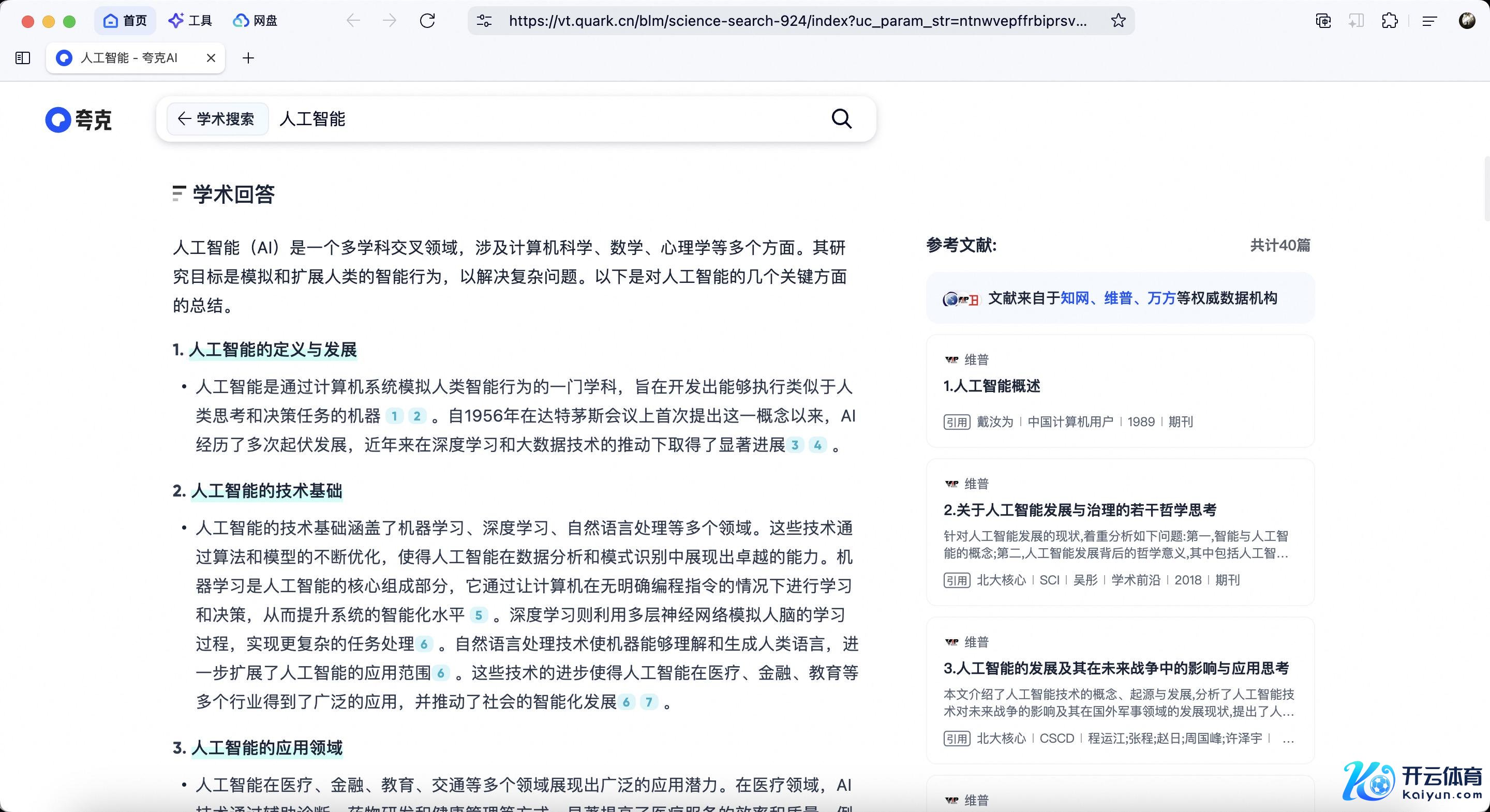The image size is (1490, 812).
Task: Close the 人工智能 - 夸克AI tab
Action: click(x=211, y=58)
